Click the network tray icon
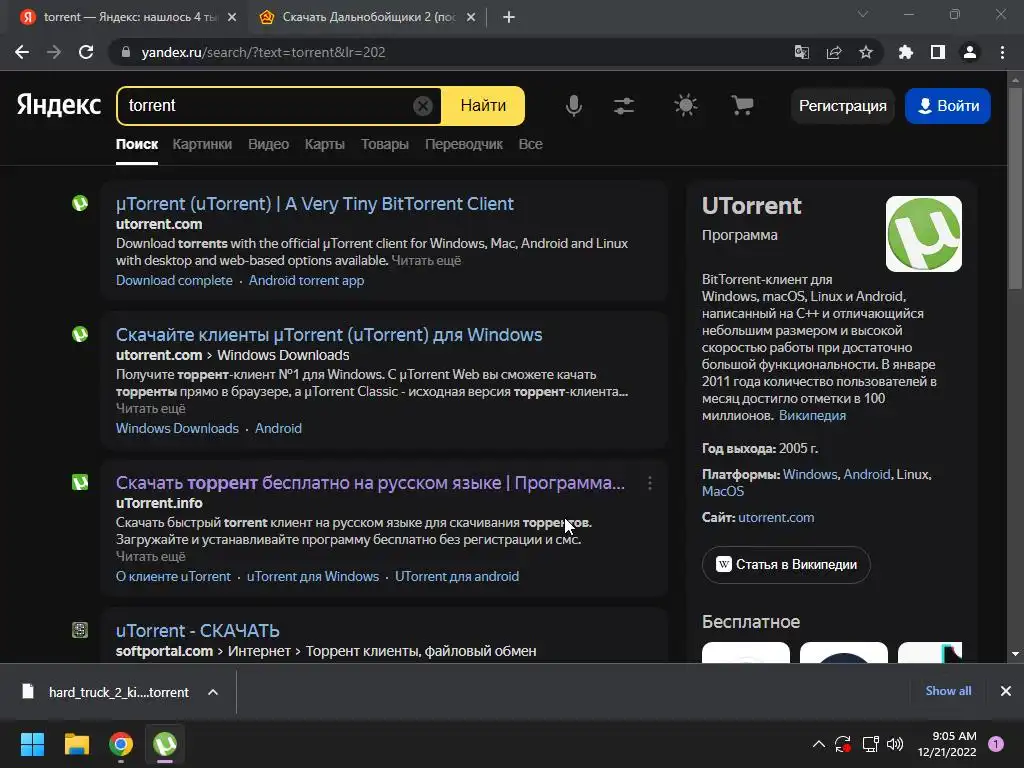 (x=870, y=744)
